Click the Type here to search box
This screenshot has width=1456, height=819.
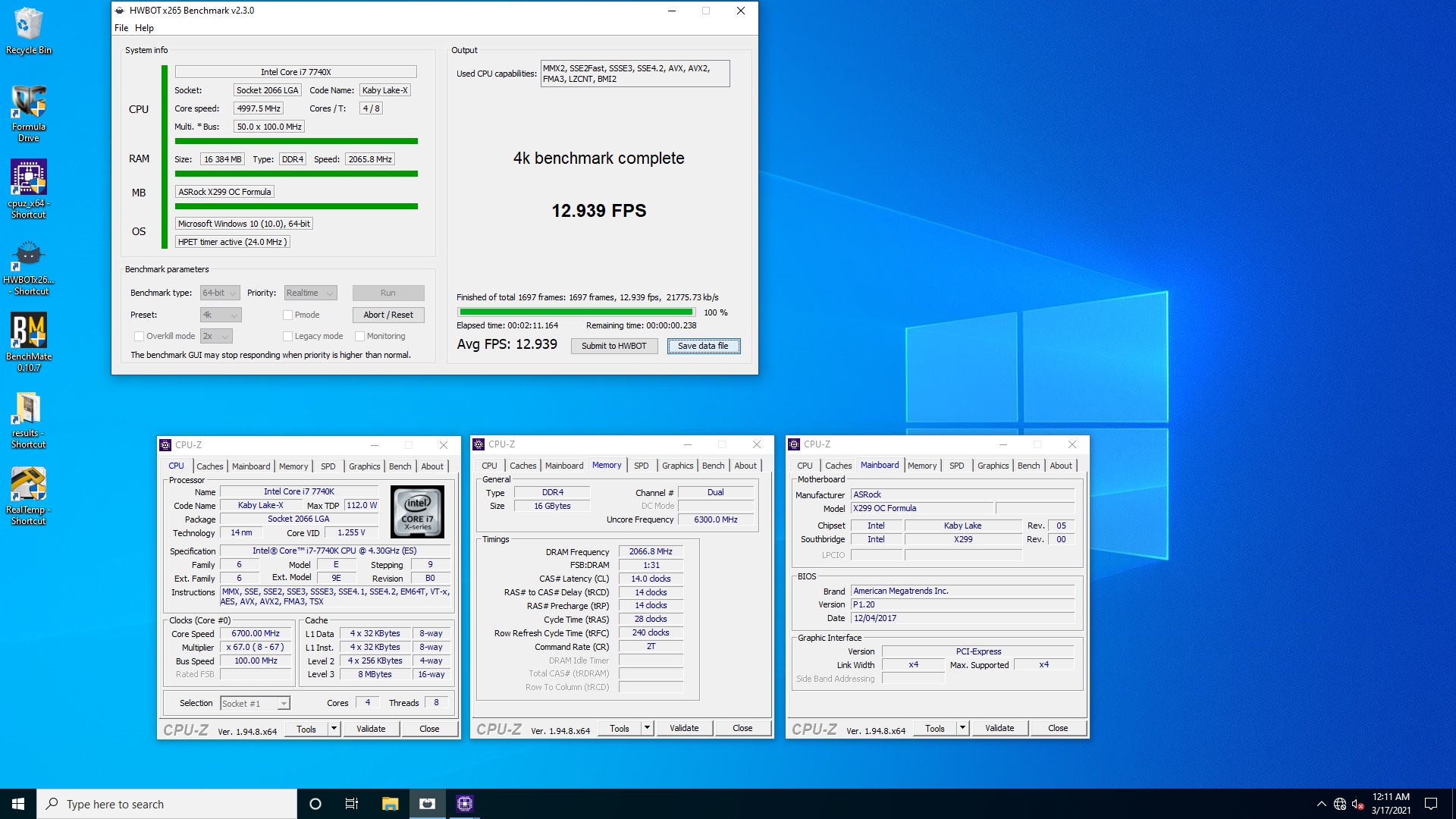coord(167,804)
